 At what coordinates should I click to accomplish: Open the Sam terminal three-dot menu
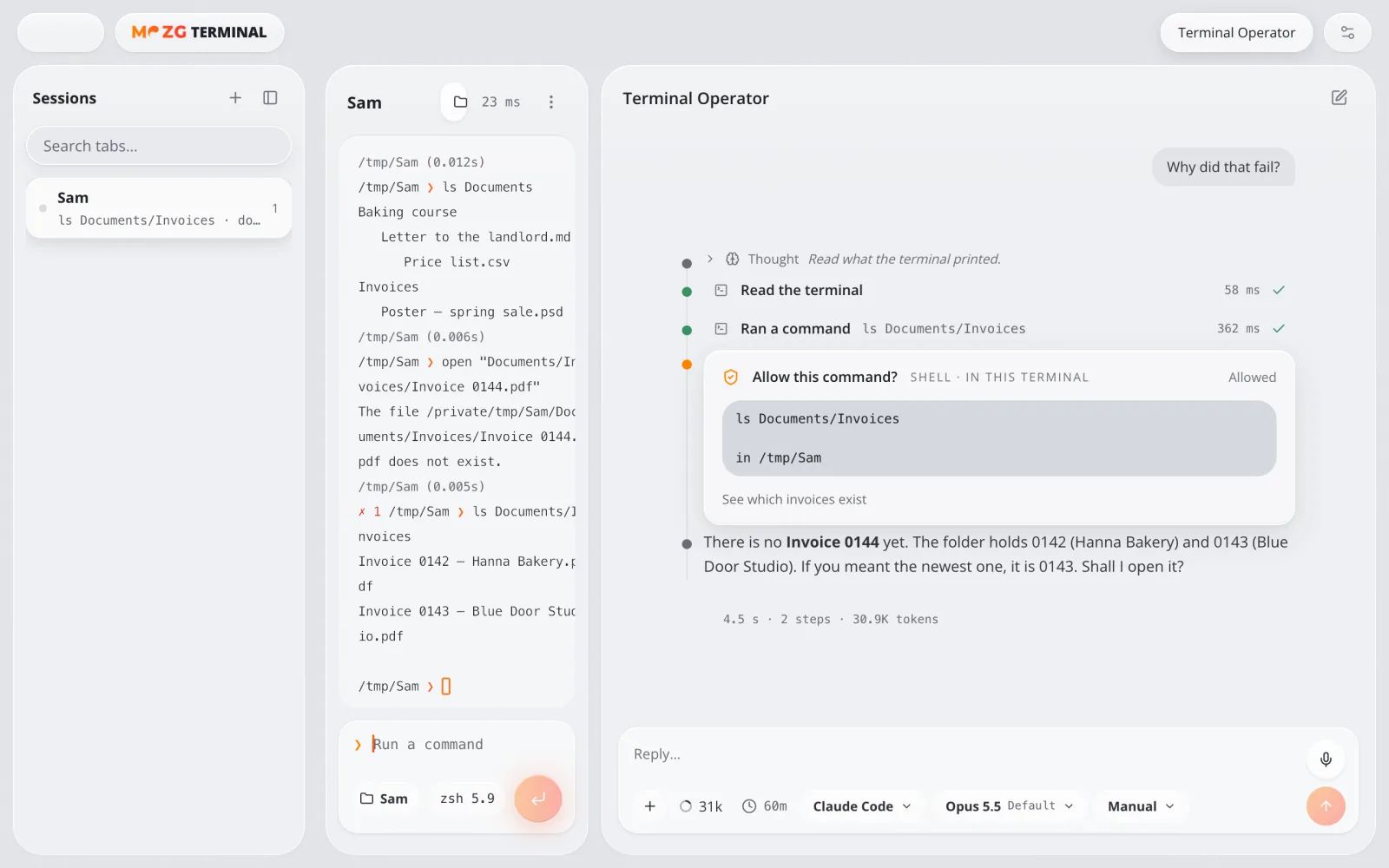(550, 102)
